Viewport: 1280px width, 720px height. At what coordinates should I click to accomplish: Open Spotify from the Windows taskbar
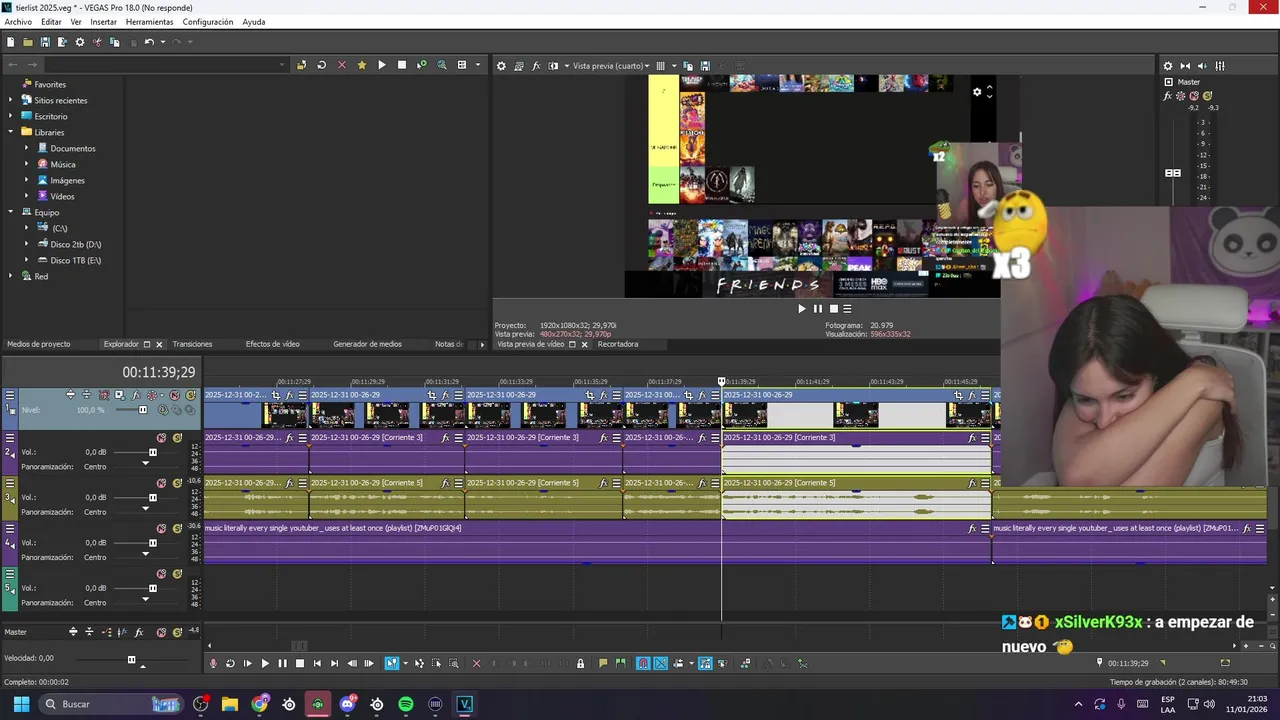[406, 704]
